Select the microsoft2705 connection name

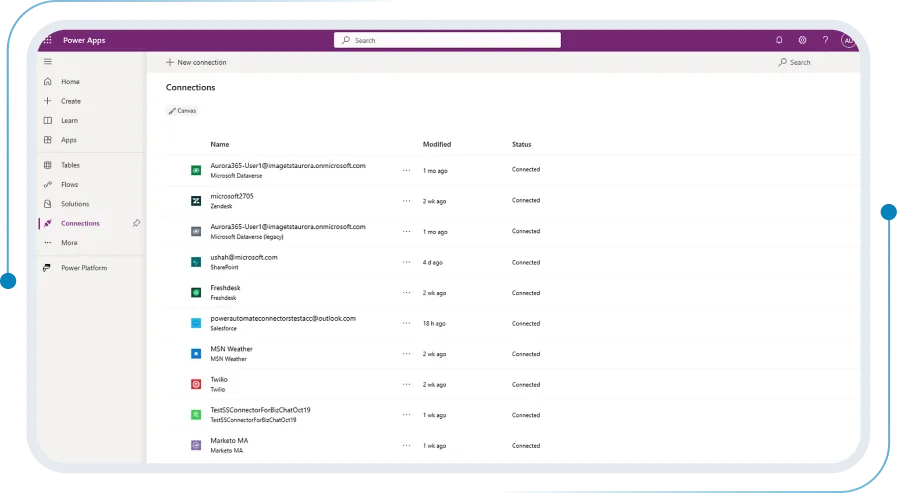pyautogui.click(x=232, y=196)
